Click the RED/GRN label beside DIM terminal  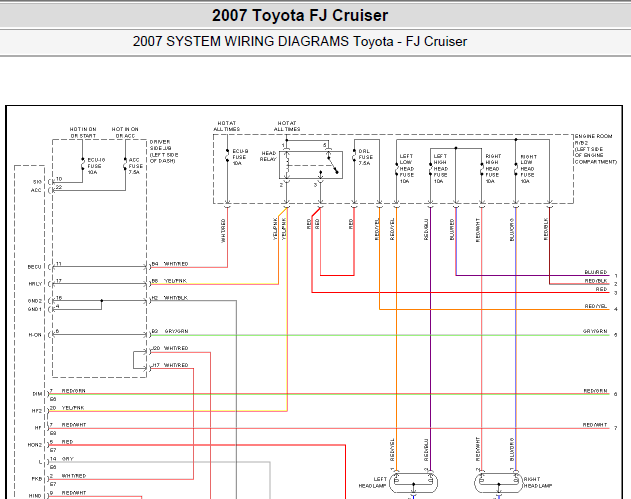pyautogui.click(x=73, y=391)
